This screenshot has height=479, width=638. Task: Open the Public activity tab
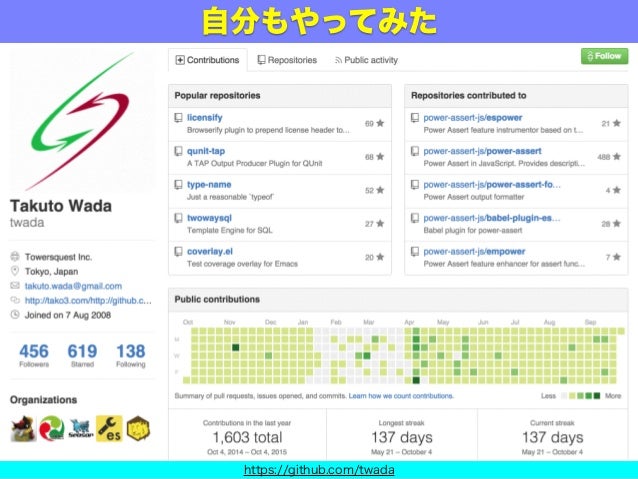coord(366,60)
